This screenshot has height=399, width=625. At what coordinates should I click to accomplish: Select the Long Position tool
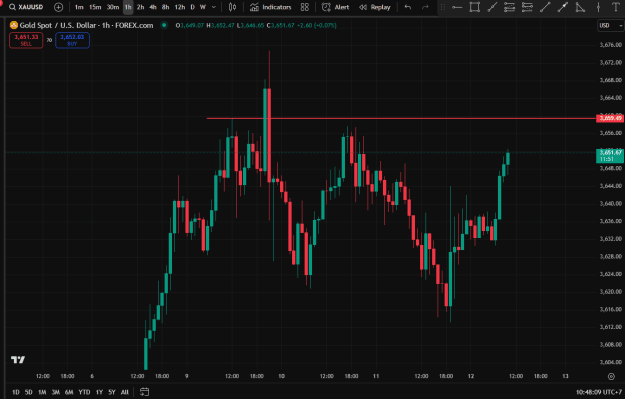pyautogui.click(x=509, y=7)
